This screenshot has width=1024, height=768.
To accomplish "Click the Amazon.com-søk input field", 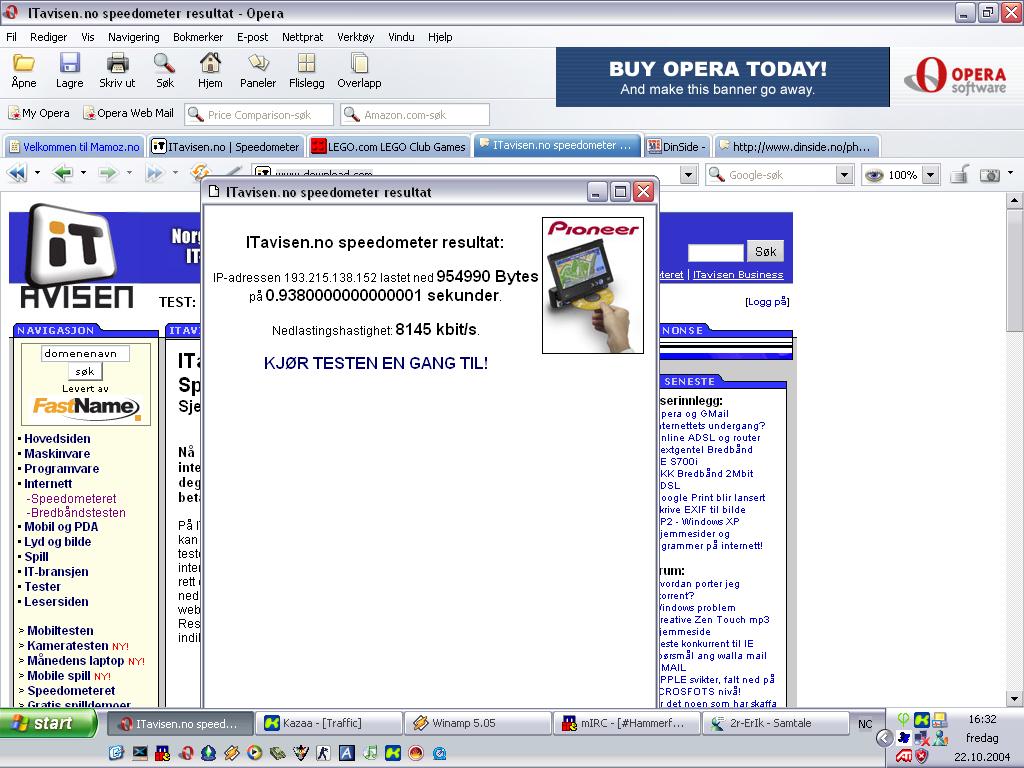I will (415, 115).
